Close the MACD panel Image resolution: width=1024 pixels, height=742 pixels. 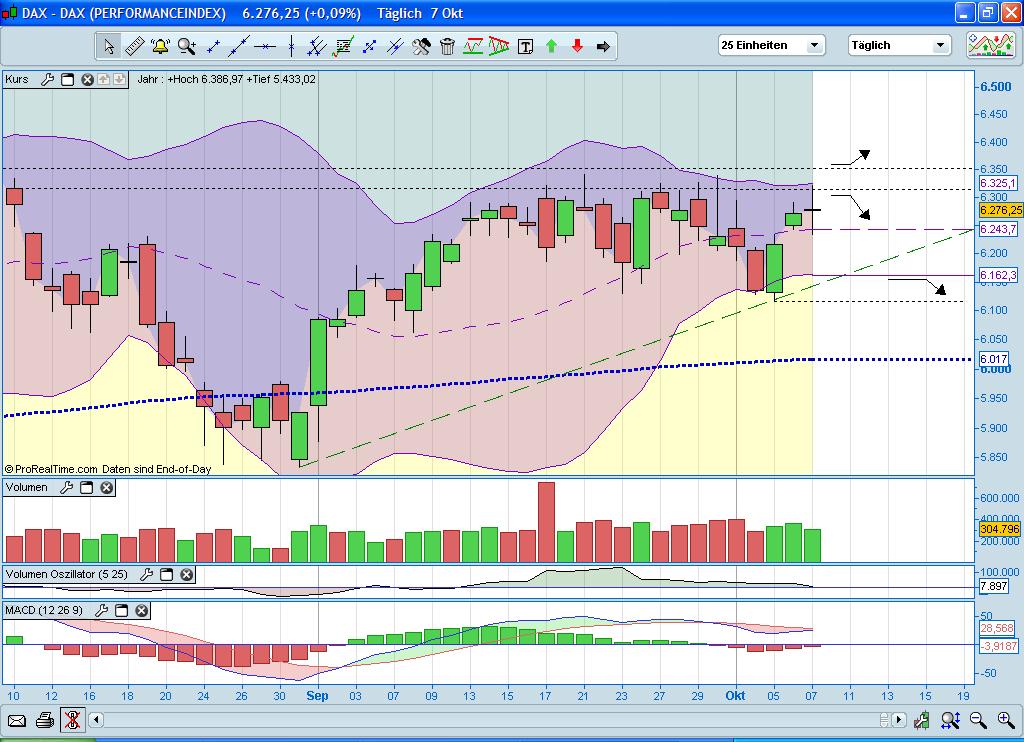[x=142, y=610]
